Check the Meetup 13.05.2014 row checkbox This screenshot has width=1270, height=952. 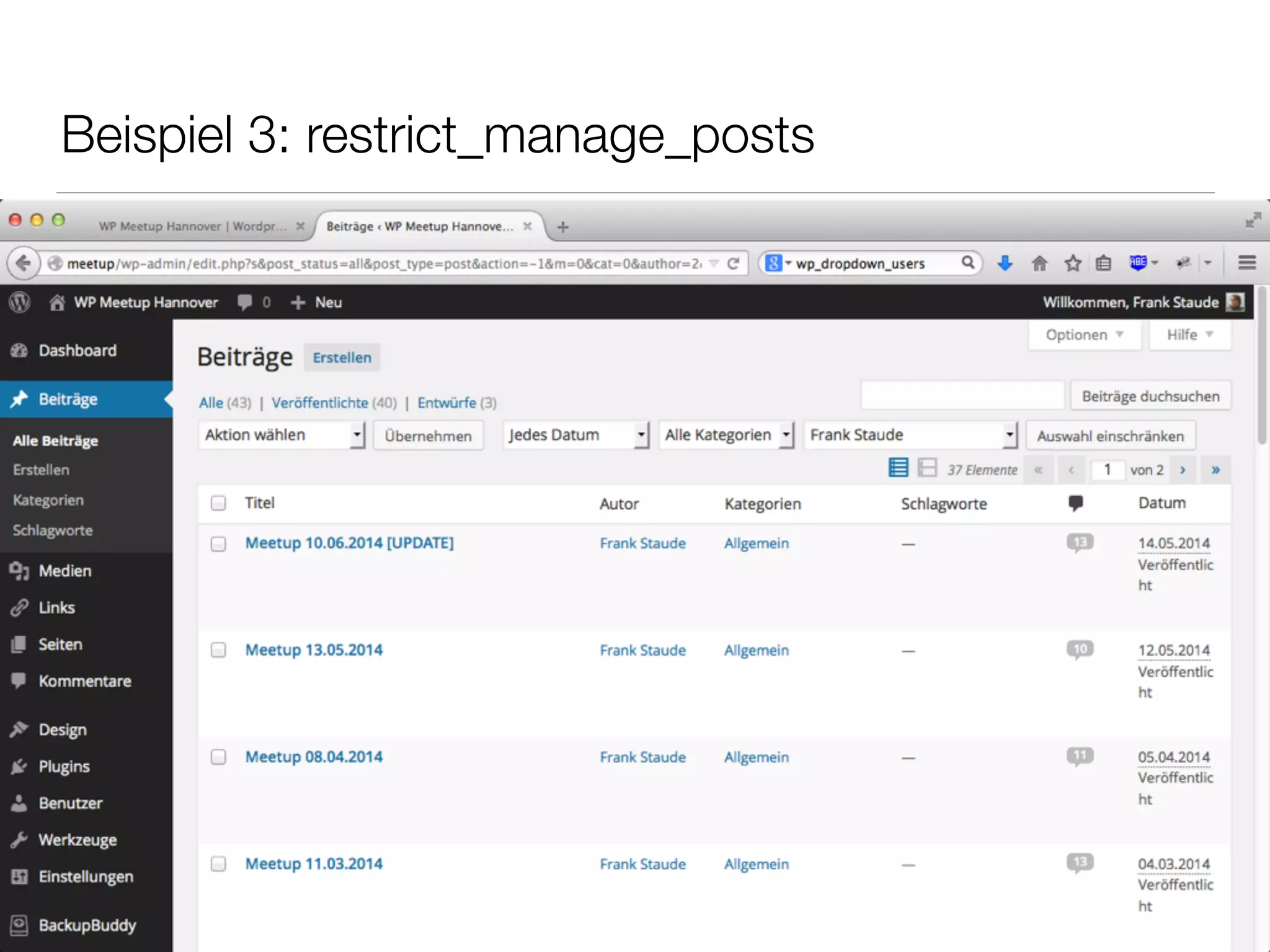[x=218, y=650]
